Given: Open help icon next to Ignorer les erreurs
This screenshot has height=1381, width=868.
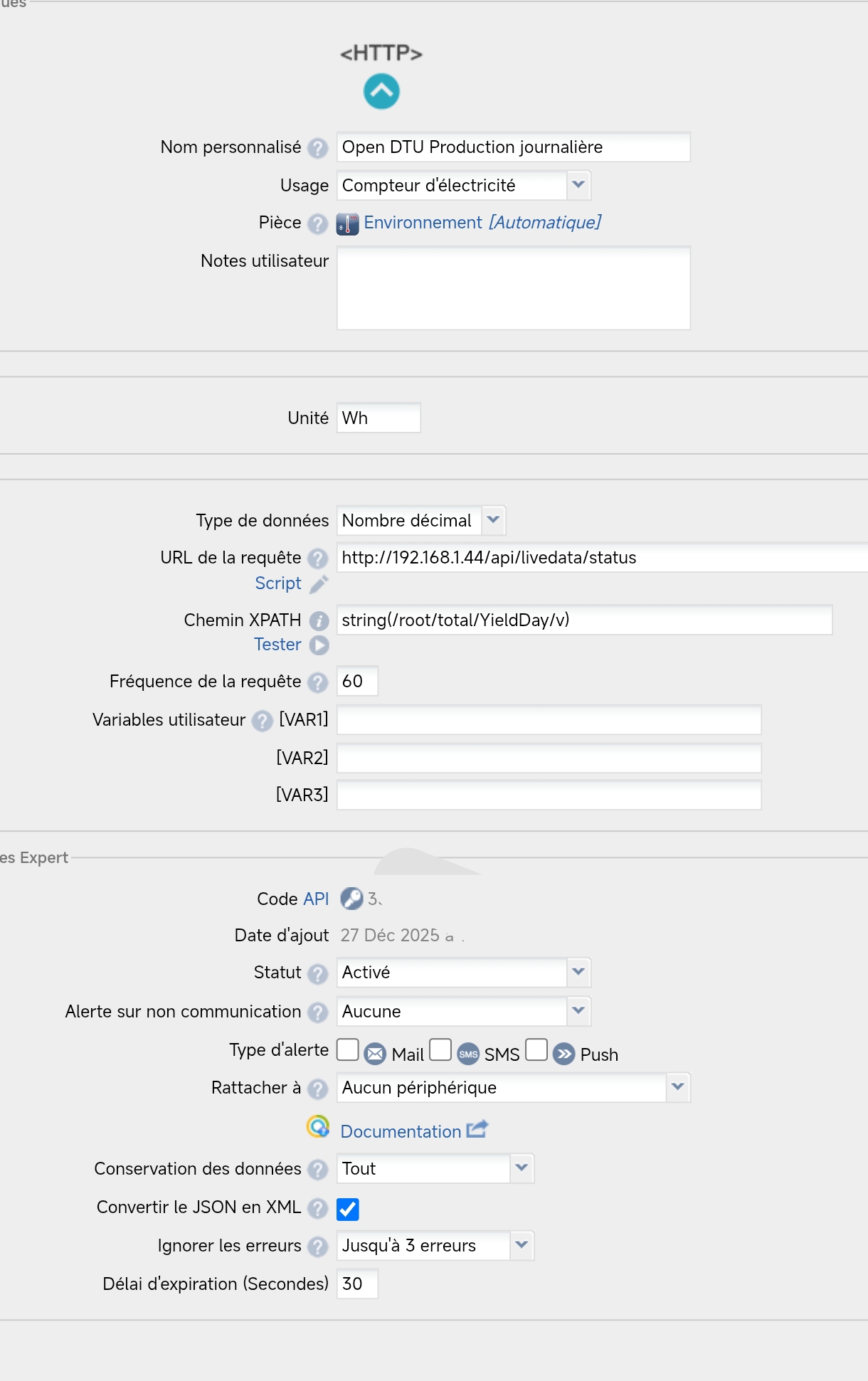Looking at the screenshot, I should click(x=317, y=1247).
